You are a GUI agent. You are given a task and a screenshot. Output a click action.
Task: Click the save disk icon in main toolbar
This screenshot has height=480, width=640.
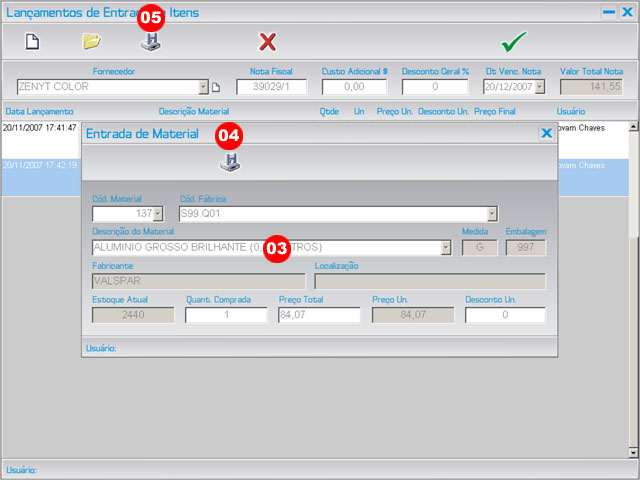click(x=149, y=42)
